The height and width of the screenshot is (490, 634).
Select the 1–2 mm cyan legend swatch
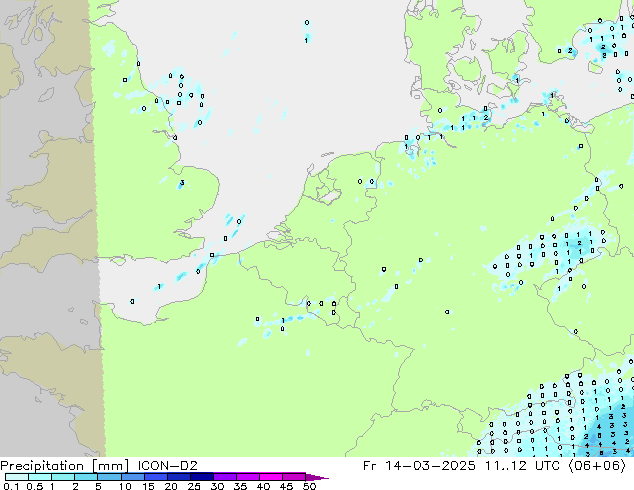click(x=63, y=477)
